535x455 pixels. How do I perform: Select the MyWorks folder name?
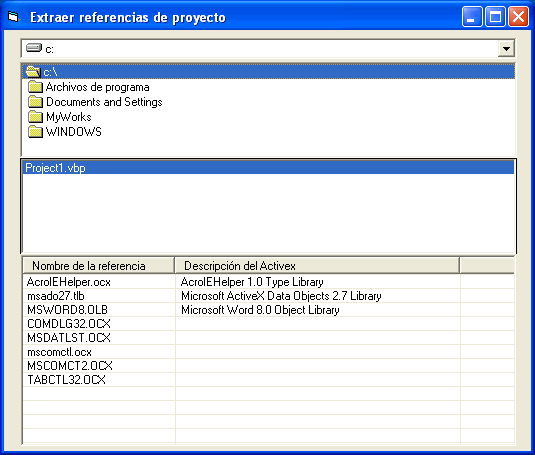[69, 117]
